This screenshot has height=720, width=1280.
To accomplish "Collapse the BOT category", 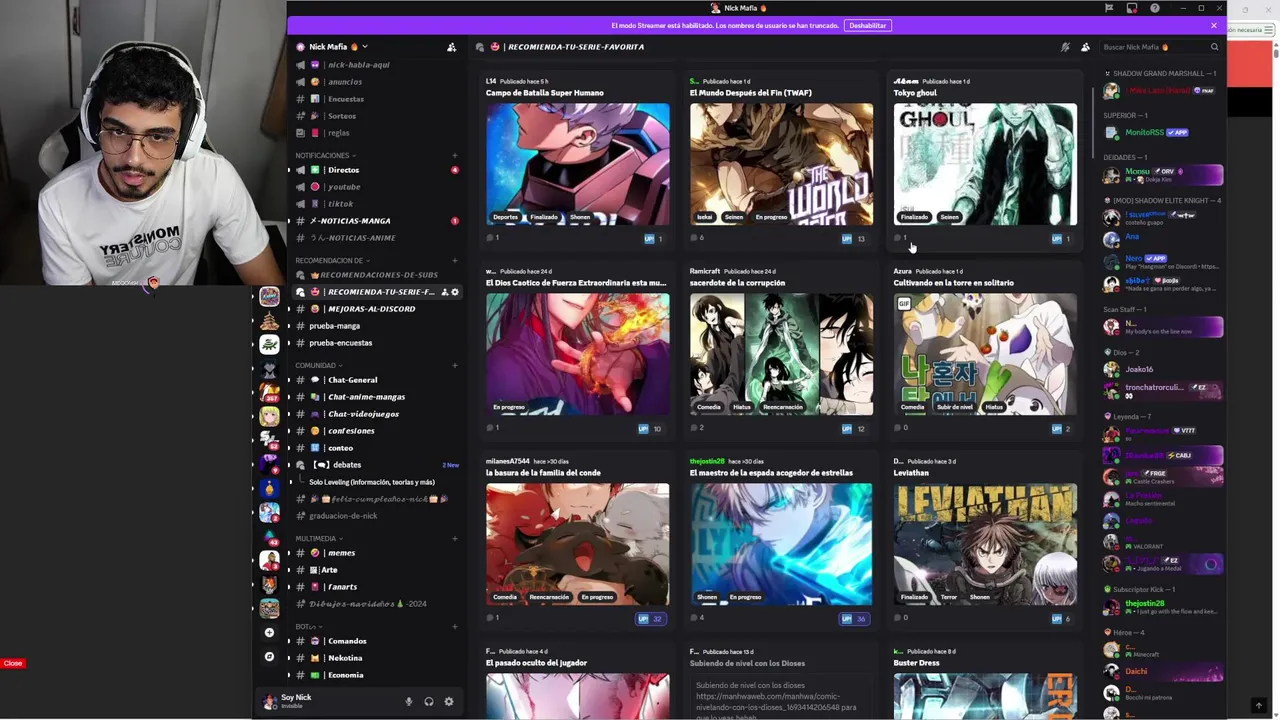I will coord(307,626).
